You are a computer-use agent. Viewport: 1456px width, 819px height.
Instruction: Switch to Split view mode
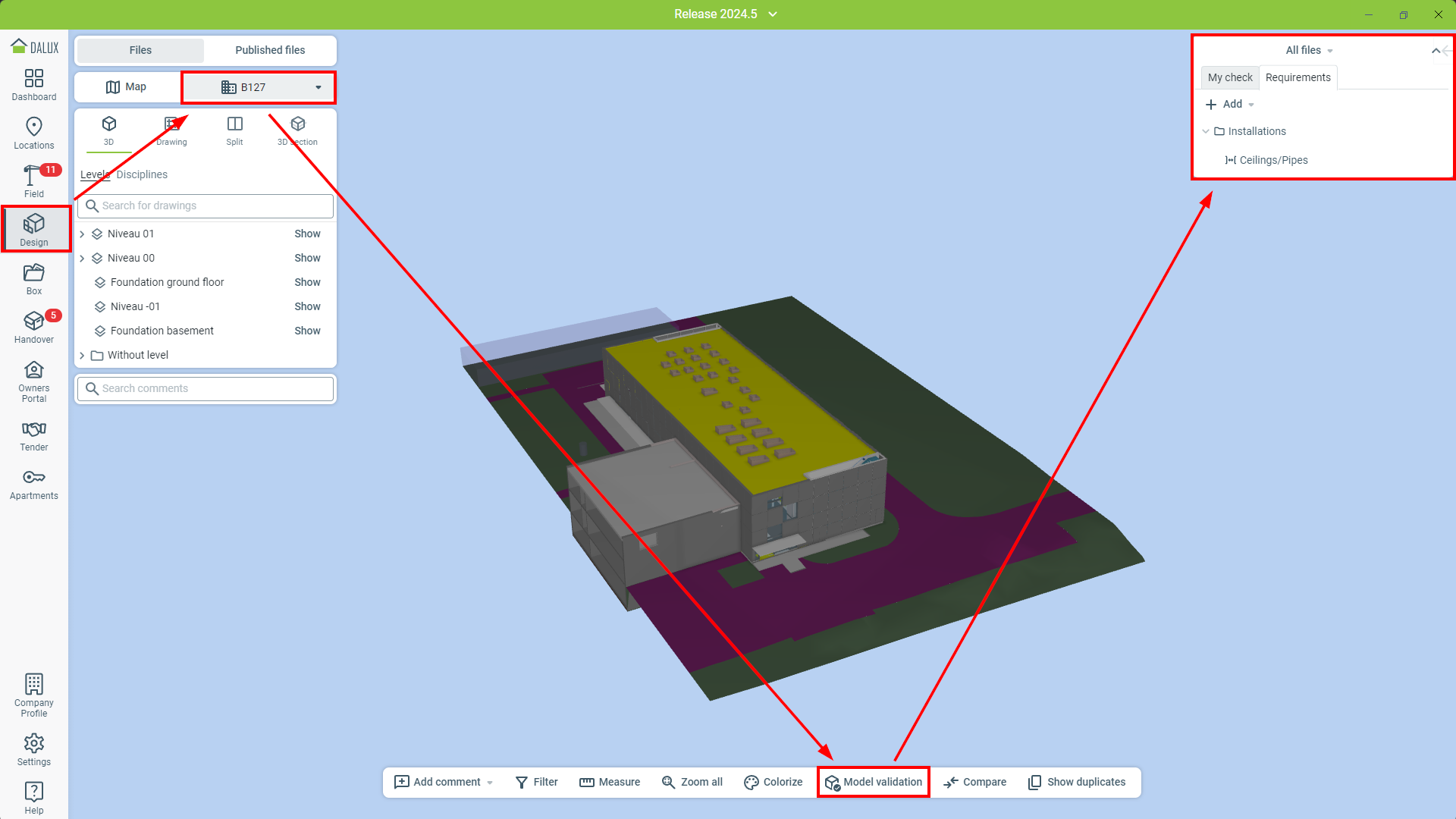pyautogui.click(x=235, y=130)
